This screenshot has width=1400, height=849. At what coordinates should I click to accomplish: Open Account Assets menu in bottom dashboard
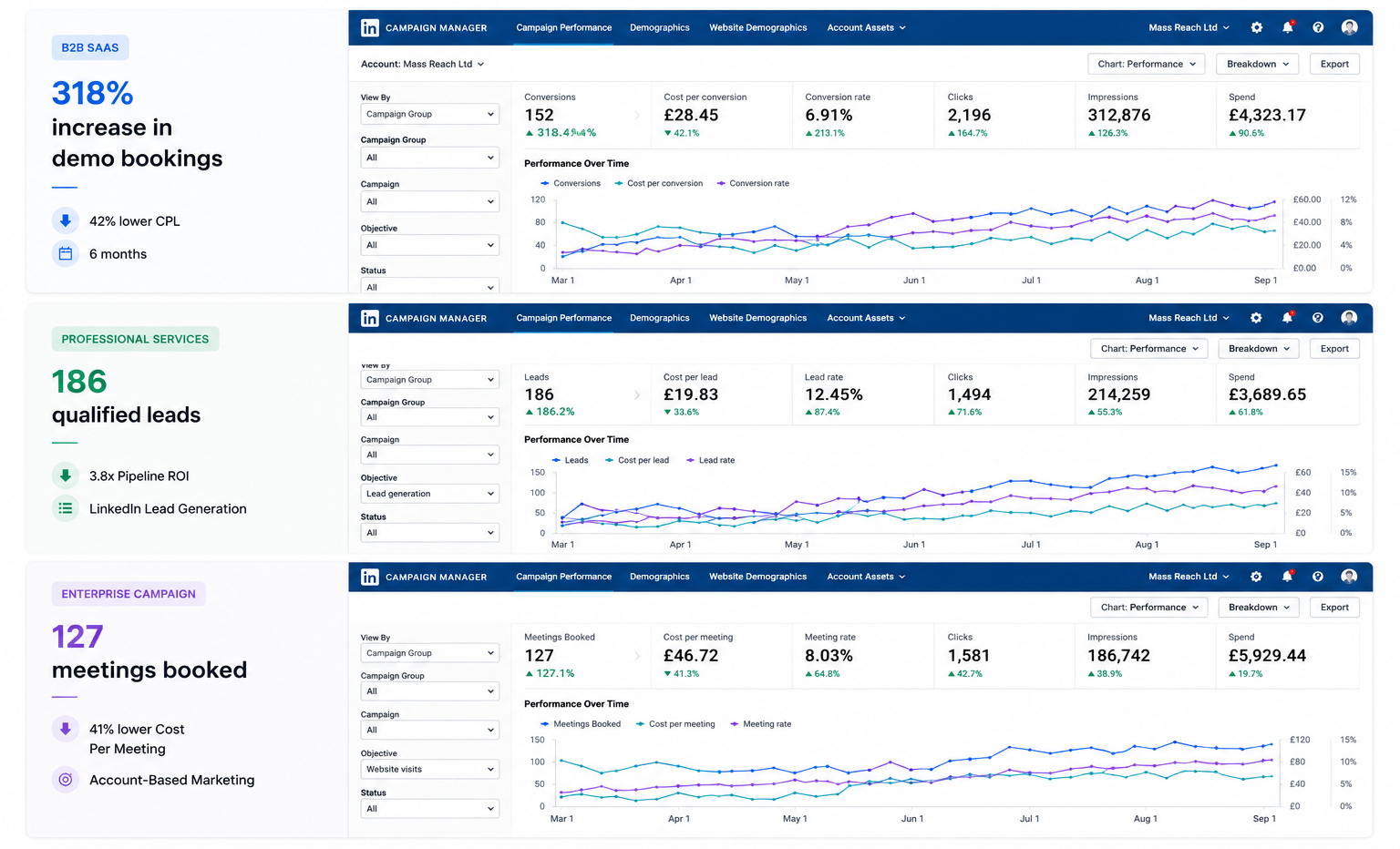[x=866, y=577]
